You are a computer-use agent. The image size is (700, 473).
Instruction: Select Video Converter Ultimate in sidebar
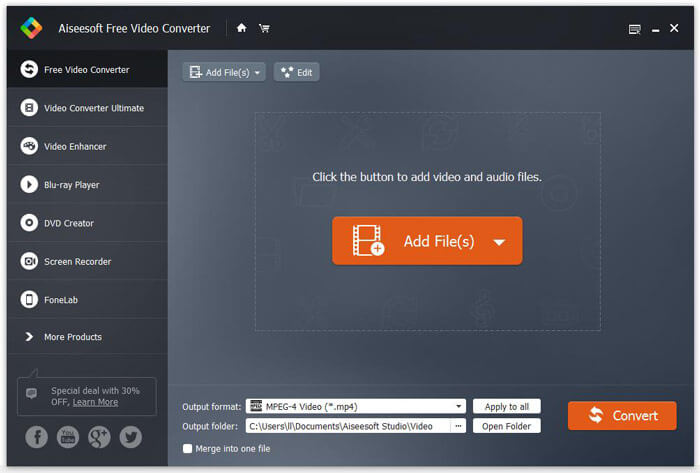[93, 108]
